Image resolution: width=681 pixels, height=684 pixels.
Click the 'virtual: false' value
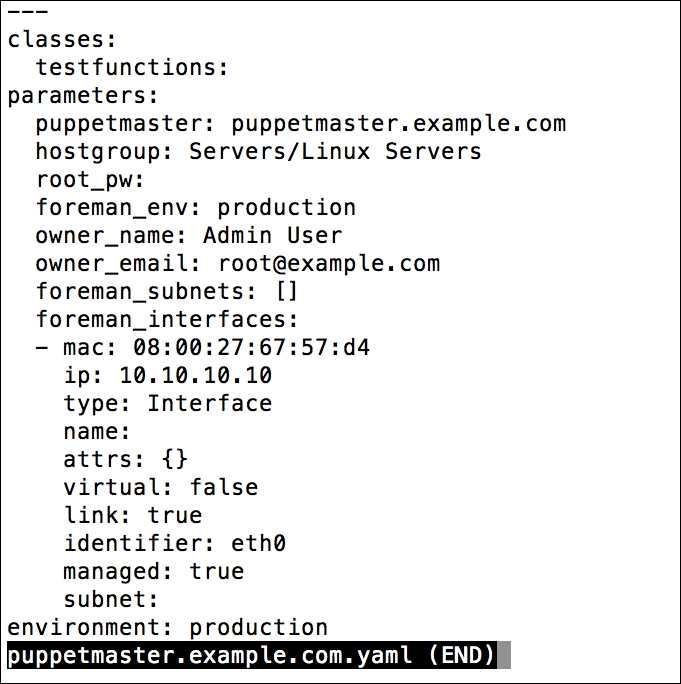click(223, 488)
